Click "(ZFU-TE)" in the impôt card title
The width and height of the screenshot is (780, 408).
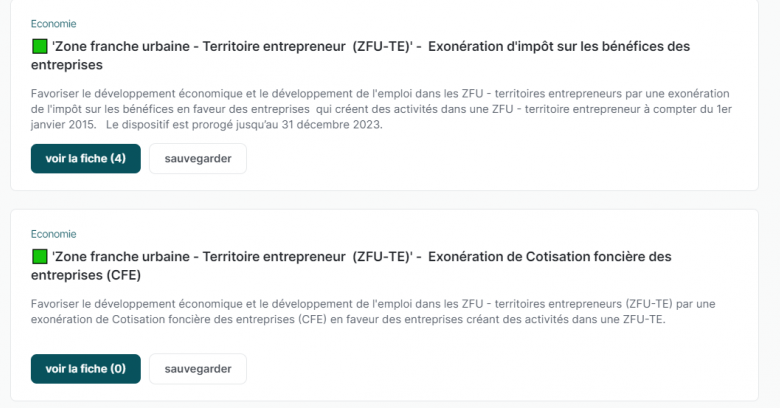tap(382, 47)
